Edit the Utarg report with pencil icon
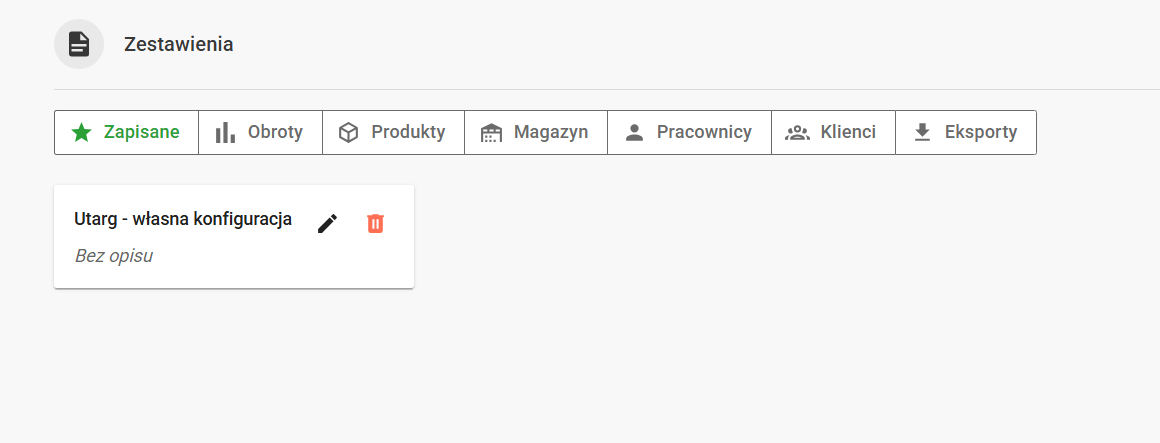Screen dimensions: 1160x443 tap(327, 223)
